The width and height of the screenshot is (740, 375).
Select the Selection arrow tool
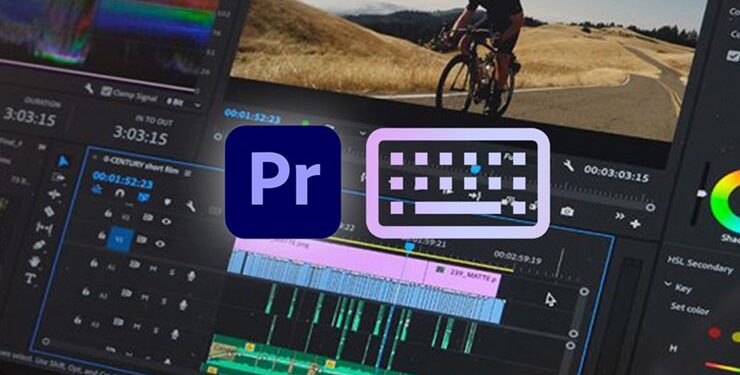63,161
